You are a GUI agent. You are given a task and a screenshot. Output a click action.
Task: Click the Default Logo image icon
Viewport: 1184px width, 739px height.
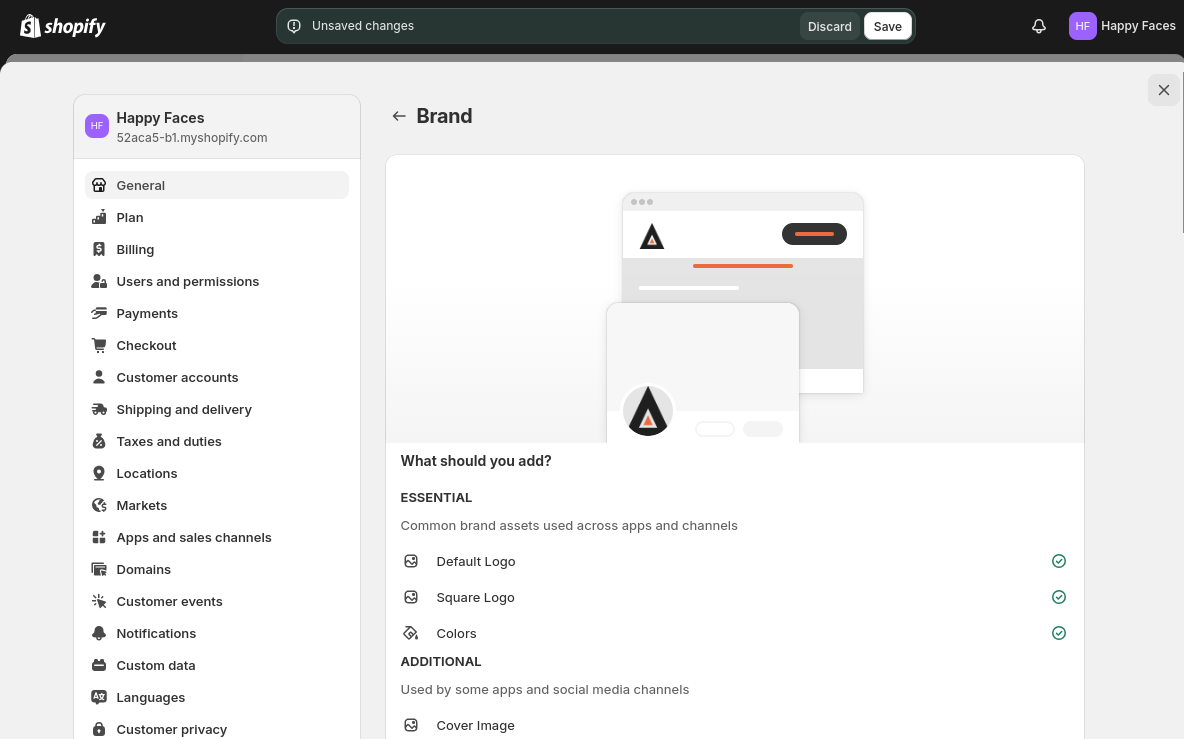click(x=411, y=562)
